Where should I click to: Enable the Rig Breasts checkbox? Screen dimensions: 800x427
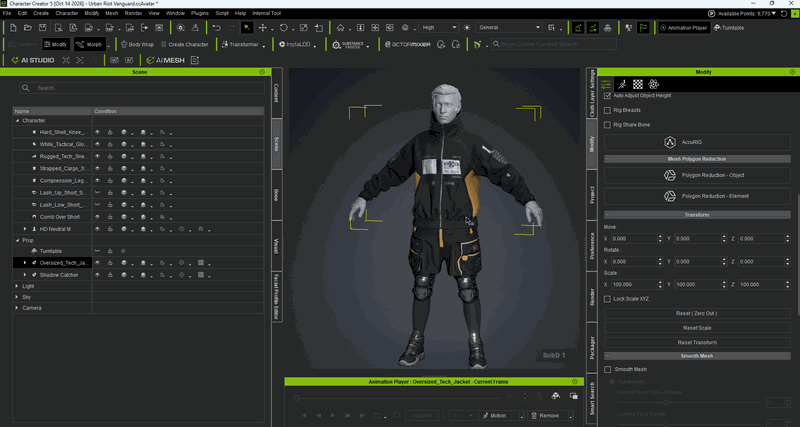pyautogui.click(x=607, y=110)
